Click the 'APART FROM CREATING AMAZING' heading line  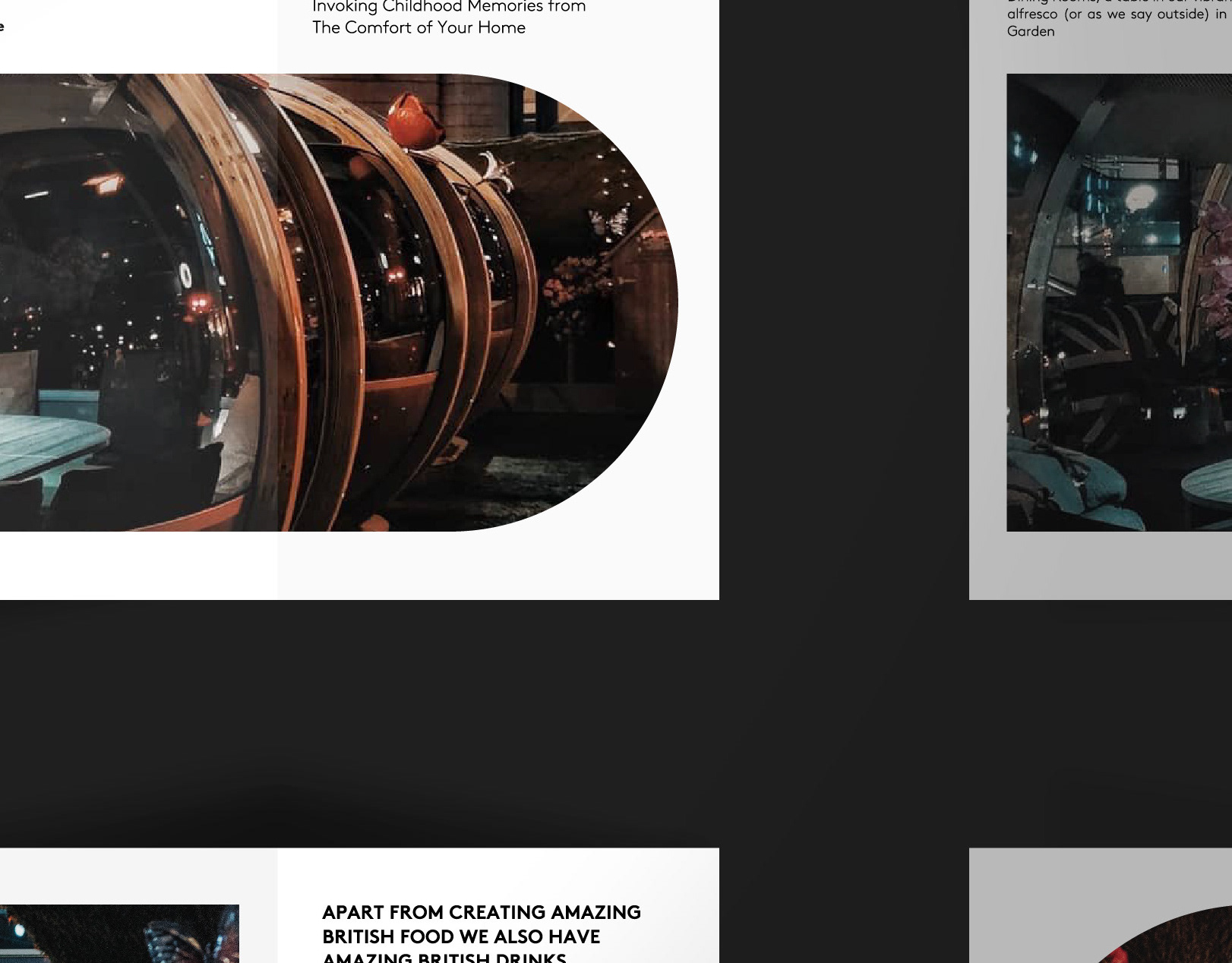pyautogui.click(x=482, y=912)
